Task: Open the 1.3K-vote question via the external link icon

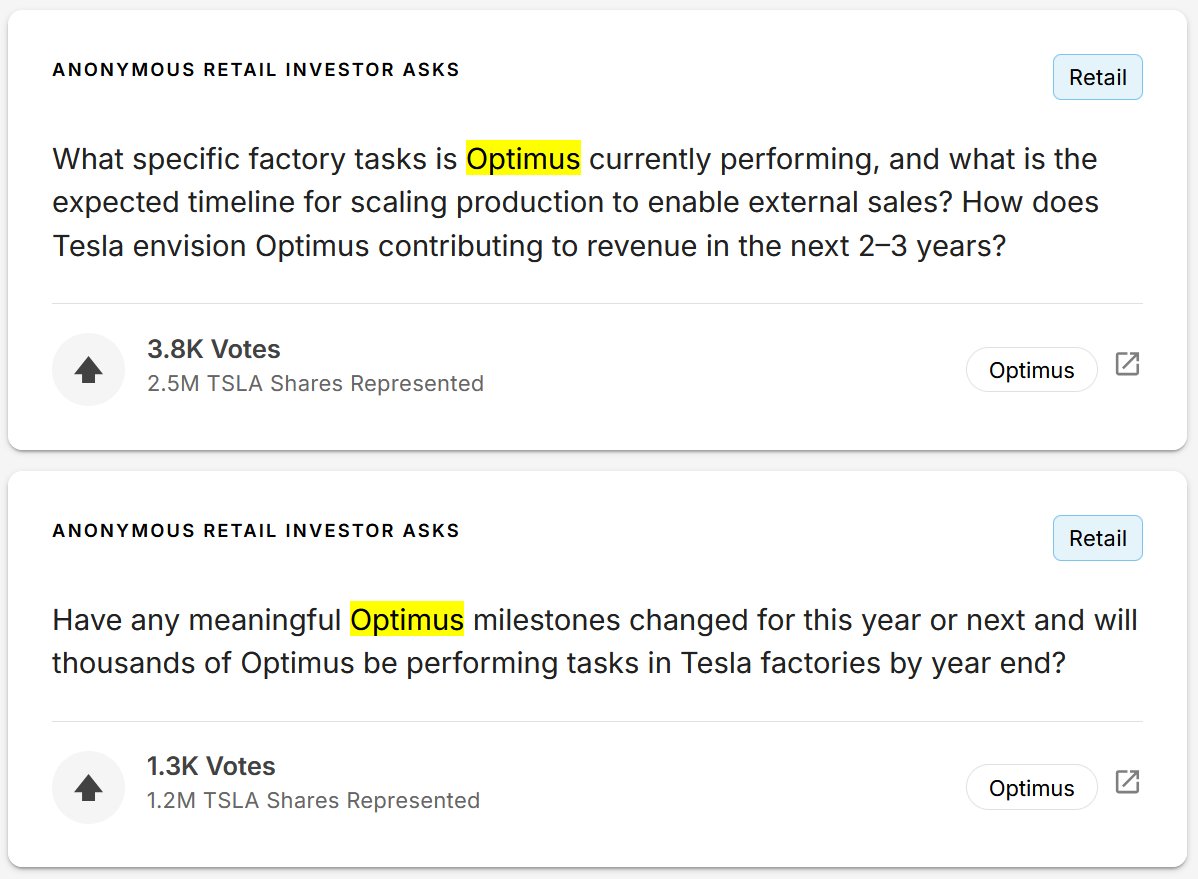Action: tap(1127, 782)
